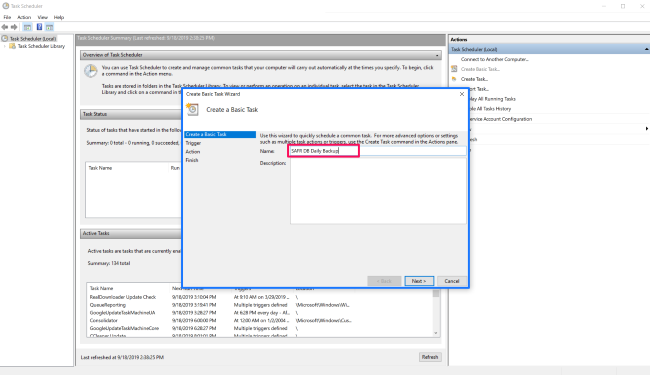Click the Summary: 134 total text
Screen dimensions: 650x375
(x=109, y=264)
